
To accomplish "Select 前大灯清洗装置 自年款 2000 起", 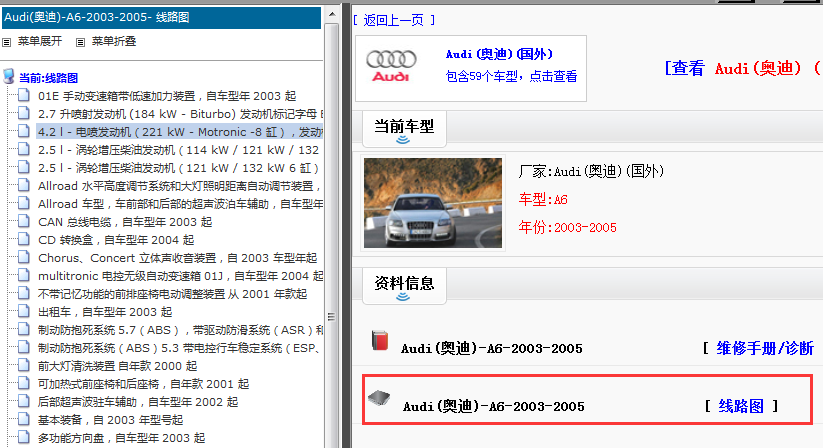I will click(x=118, y=366).
